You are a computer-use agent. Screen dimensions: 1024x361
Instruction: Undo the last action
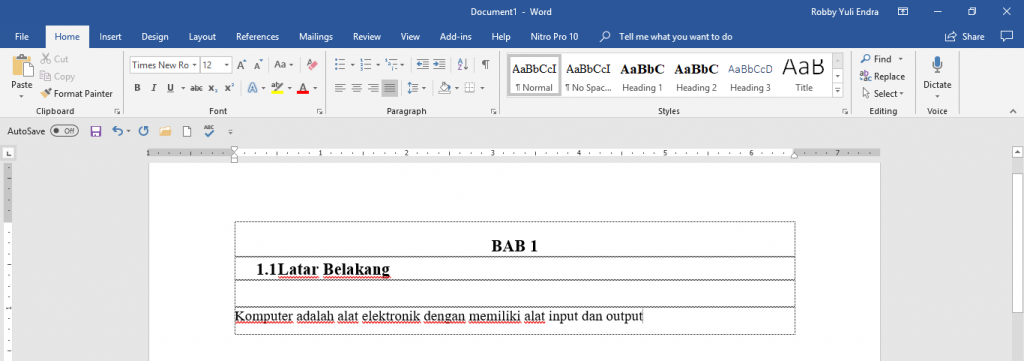coord(117,131)
